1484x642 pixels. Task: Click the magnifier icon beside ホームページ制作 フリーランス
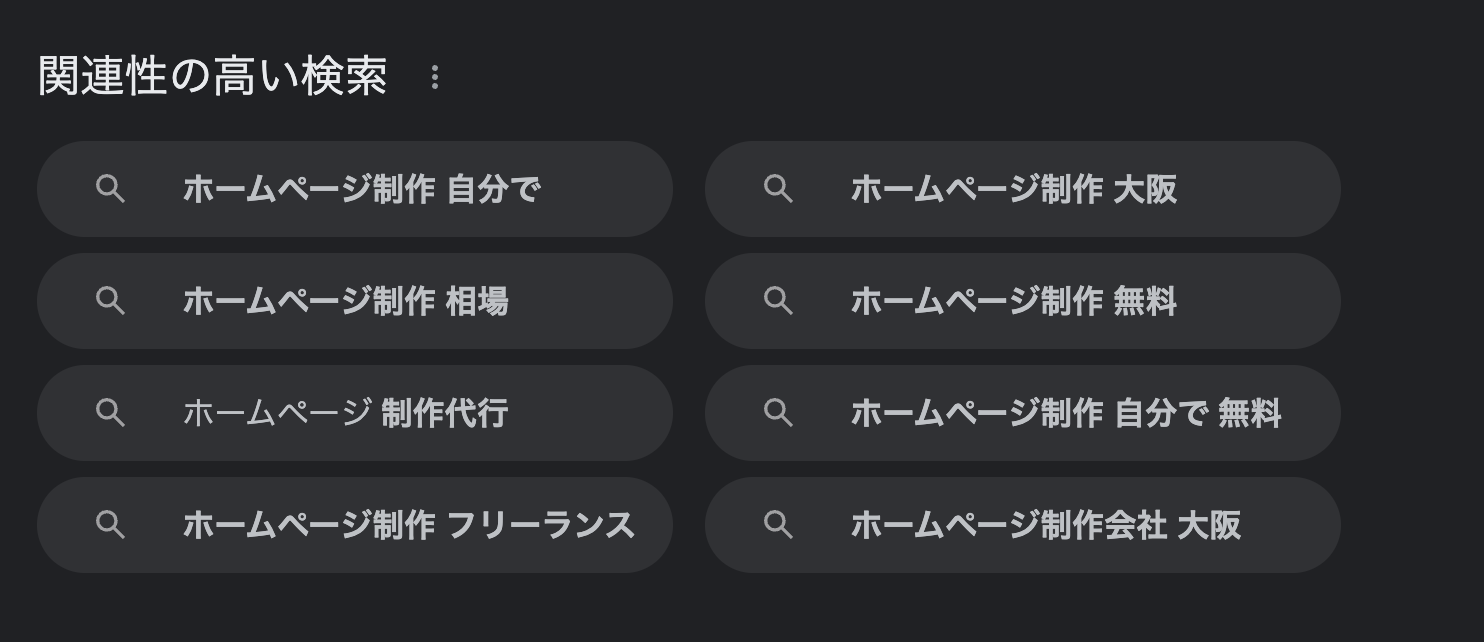click(110, 525)
